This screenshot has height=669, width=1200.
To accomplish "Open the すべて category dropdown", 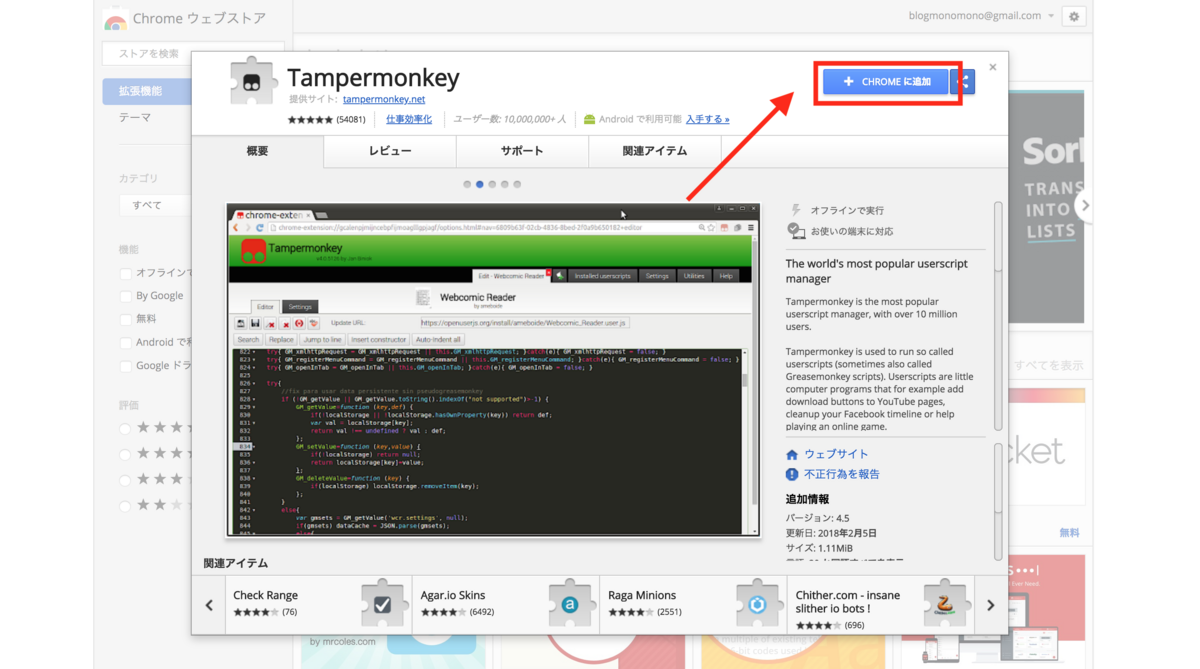I will click(155, 205).
